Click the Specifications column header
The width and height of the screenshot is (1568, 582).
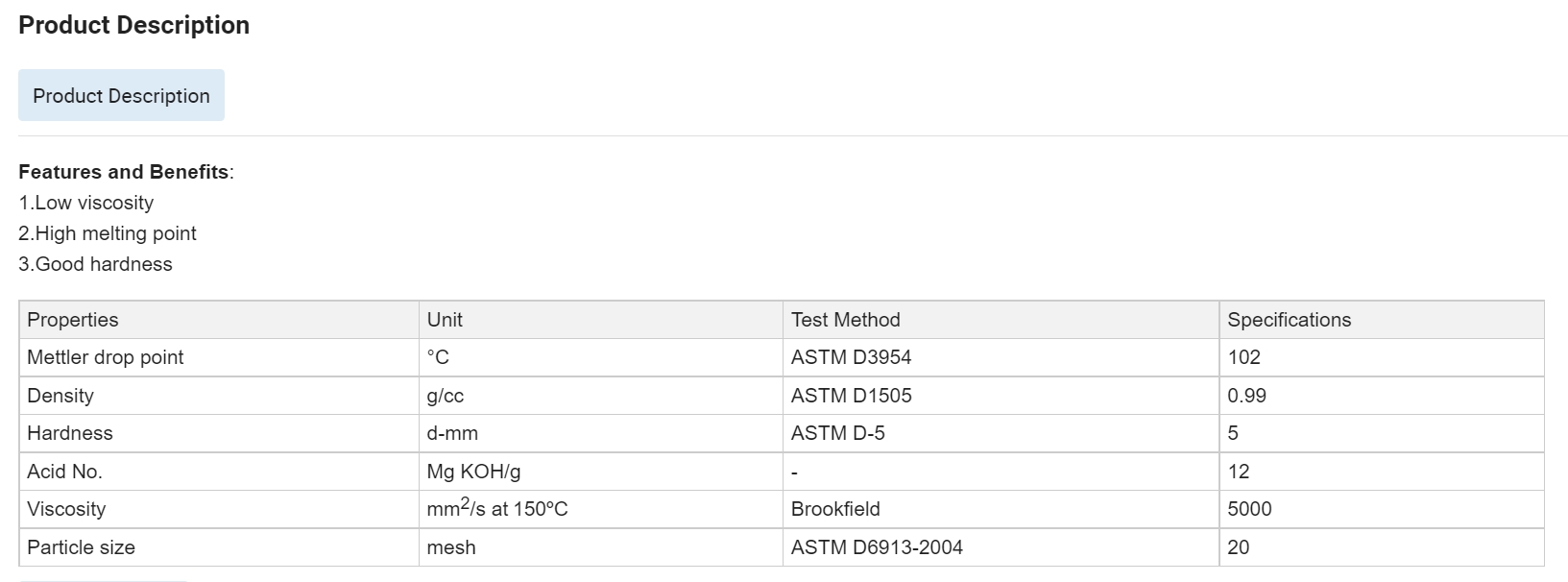pyautogui.click(x=1289, y=320)
